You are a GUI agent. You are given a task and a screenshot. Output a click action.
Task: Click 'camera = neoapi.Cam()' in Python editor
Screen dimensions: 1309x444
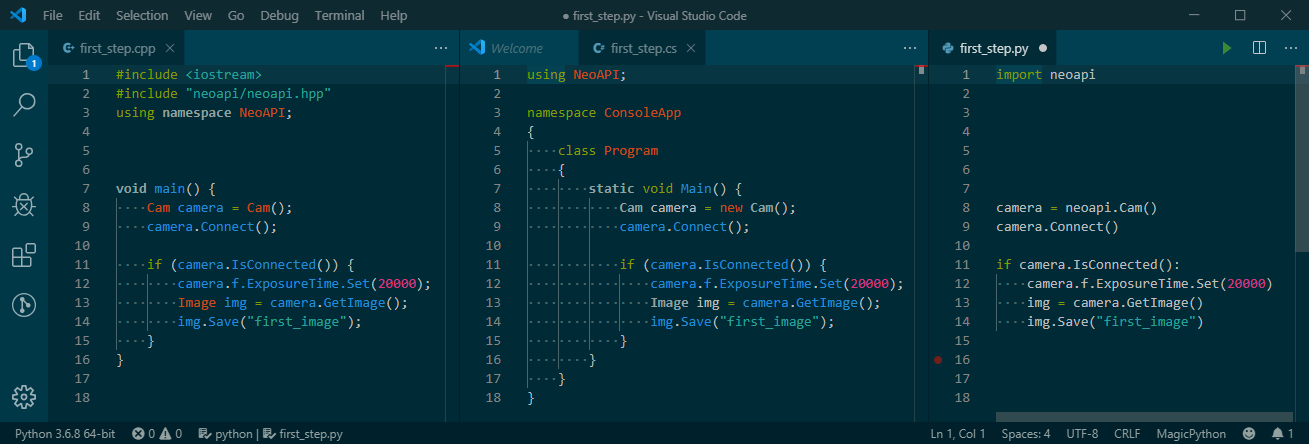point(1076,207)
